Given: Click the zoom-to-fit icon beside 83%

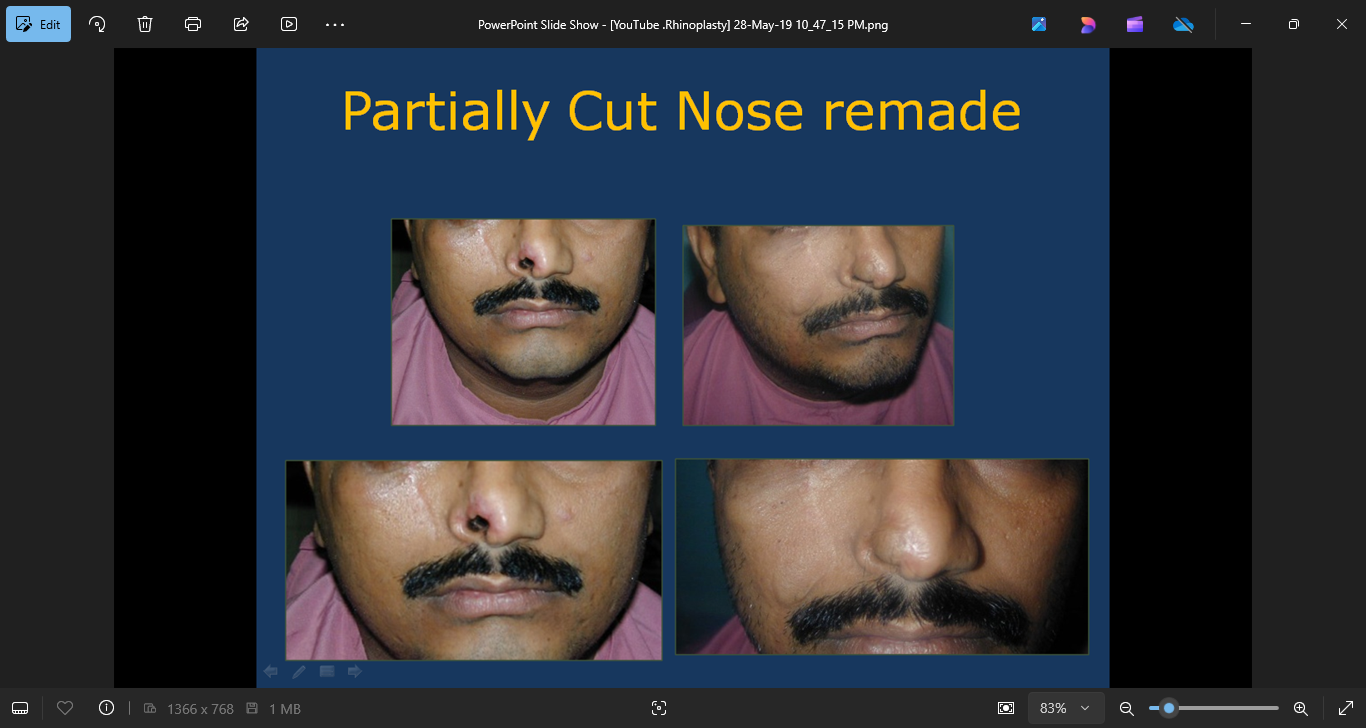Looking at the screenshot, I should tap(1006, 708).
